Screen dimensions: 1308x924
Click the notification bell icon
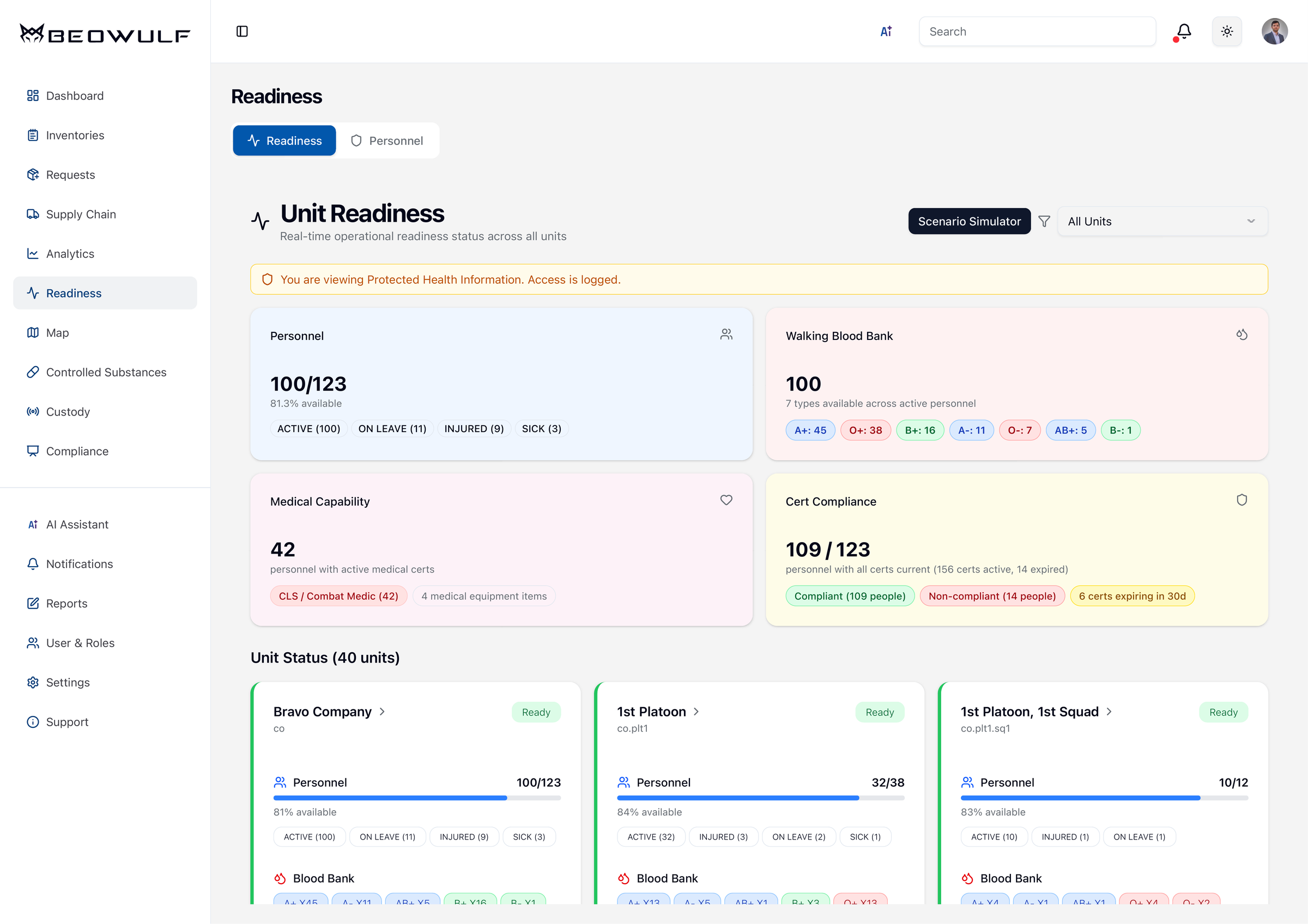tap(1182, 31)
